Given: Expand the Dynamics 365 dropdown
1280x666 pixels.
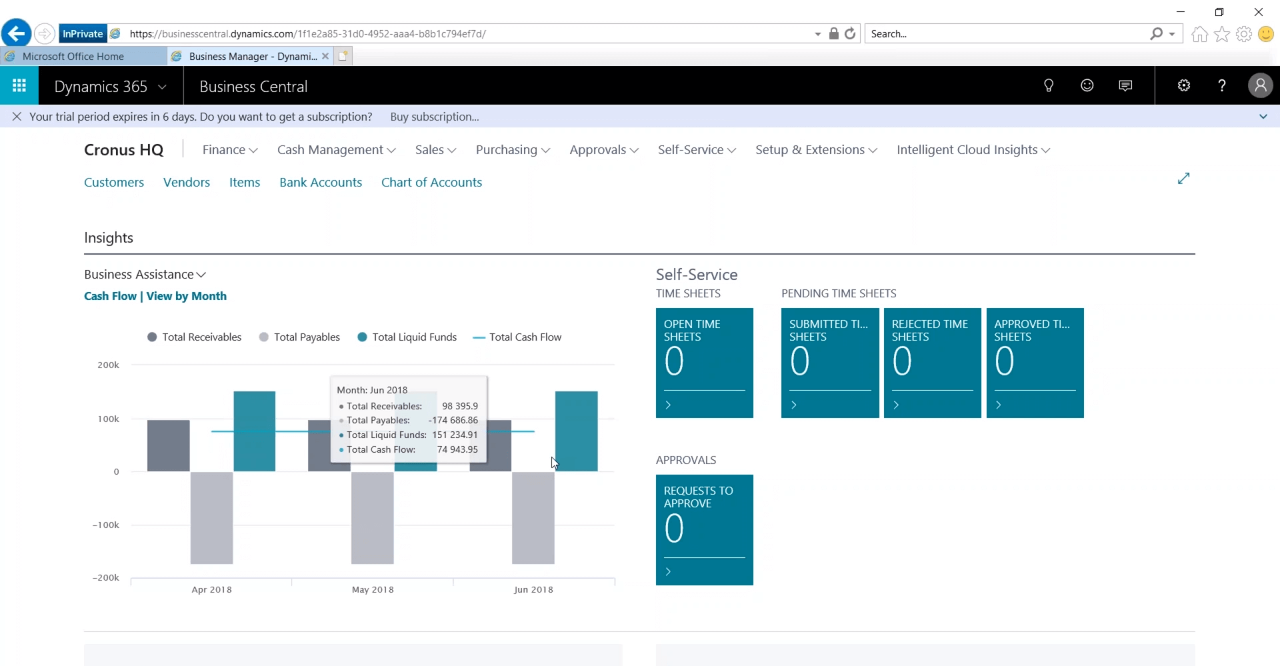Looking at the screenshot, I should pos(162,87).
